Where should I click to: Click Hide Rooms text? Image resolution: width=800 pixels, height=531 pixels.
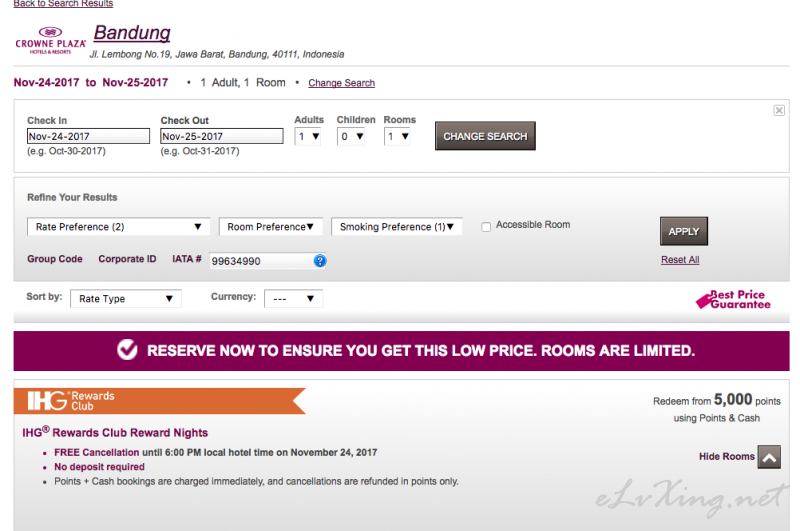coord(727,457)
